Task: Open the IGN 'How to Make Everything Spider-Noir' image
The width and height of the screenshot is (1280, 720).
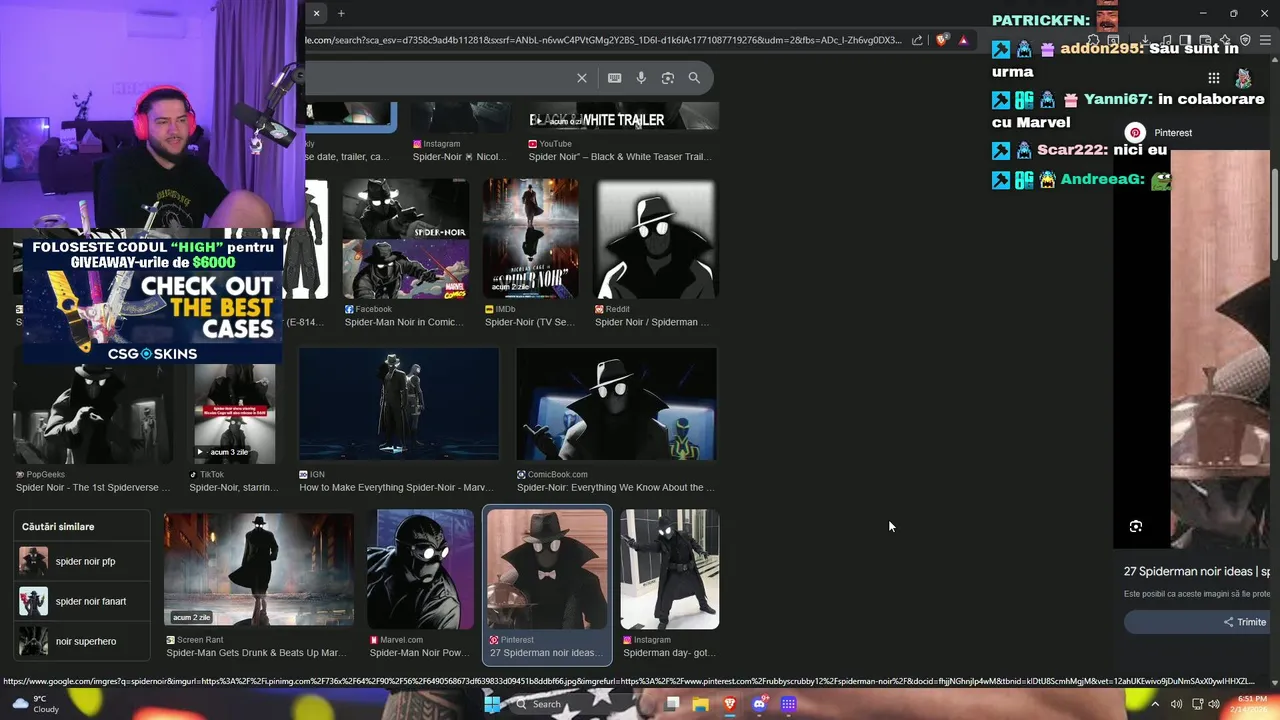Action: [398, 404]
